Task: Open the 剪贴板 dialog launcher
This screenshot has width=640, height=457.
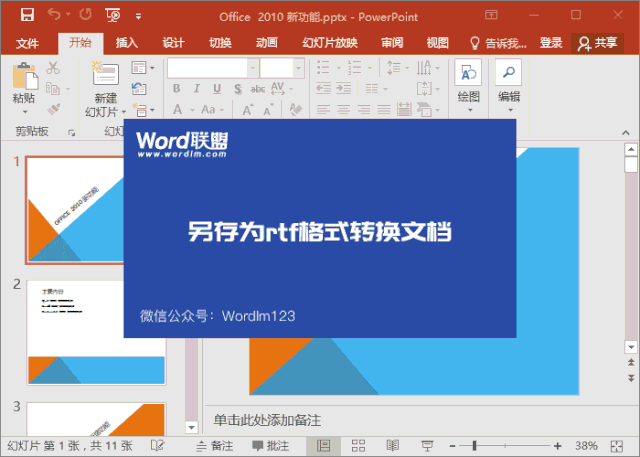Action: tap(71, 133)
